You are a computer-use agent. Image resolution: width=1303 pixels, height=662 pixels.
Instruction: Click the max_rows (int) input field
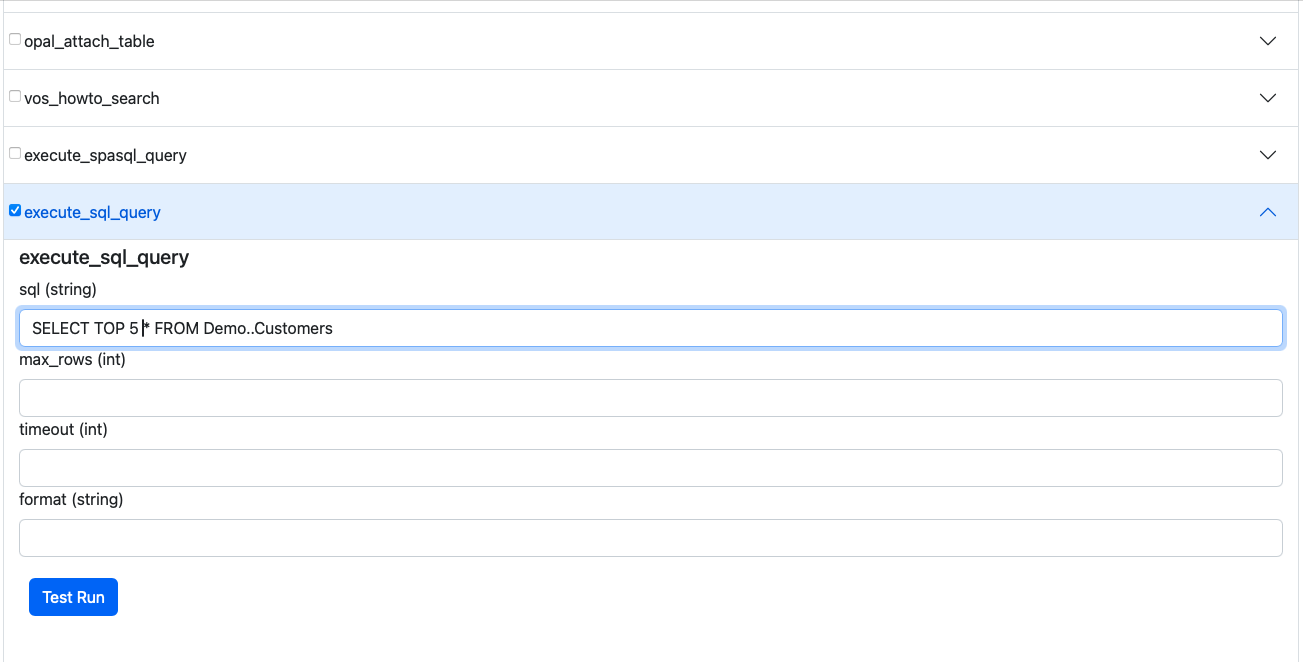651,398
